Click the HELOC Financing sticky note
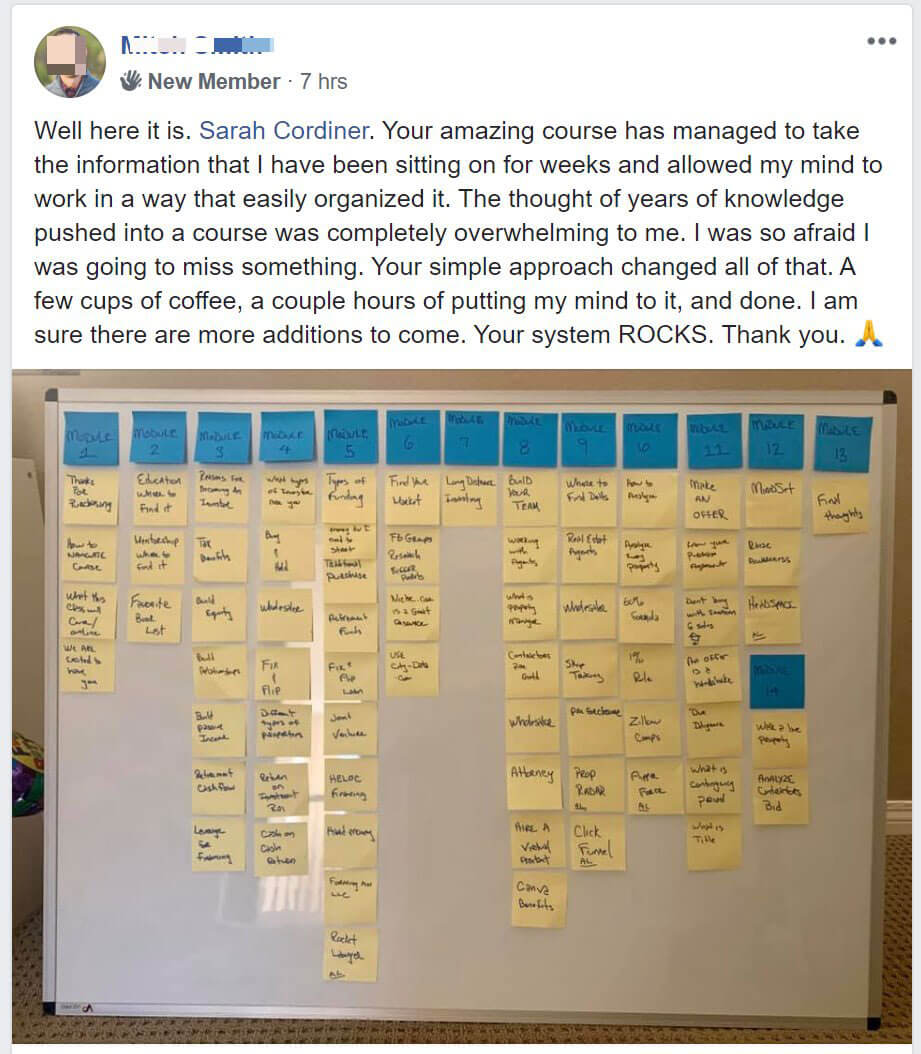This screenshot has height=1054, width=921. 350,787
